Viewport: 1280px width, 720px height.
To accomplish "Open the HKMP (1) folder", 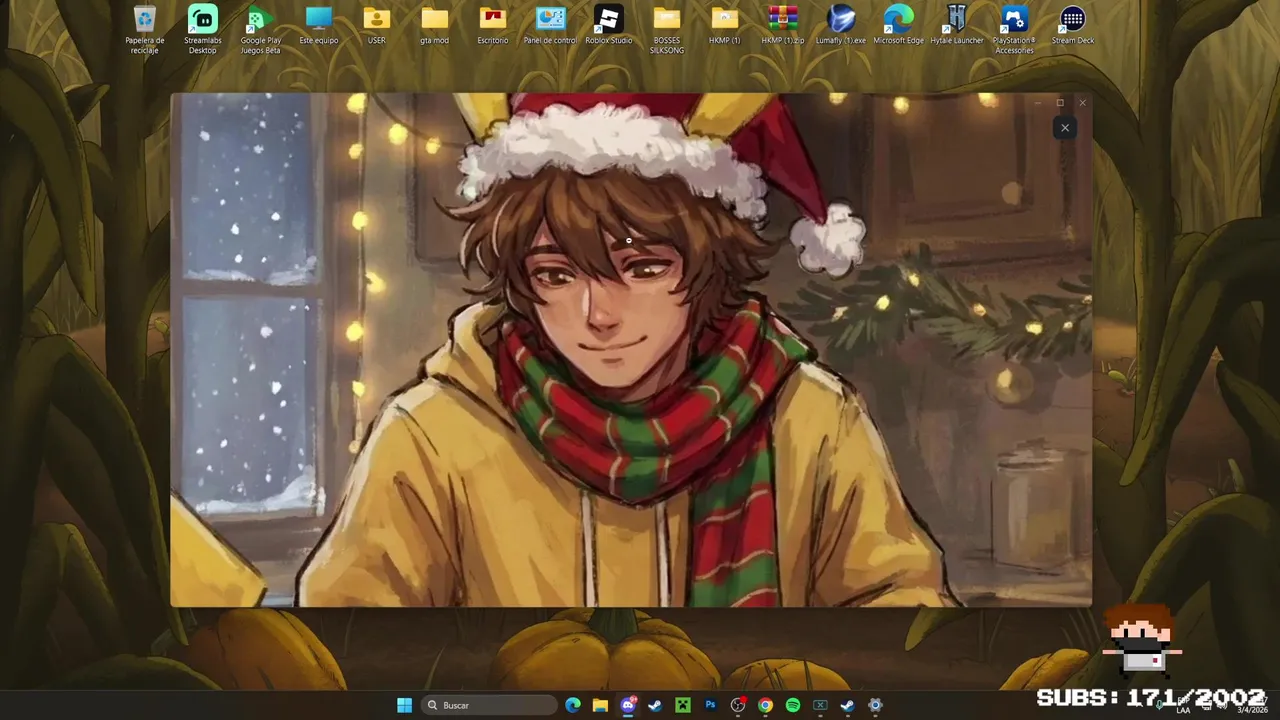I will [725, 26].
